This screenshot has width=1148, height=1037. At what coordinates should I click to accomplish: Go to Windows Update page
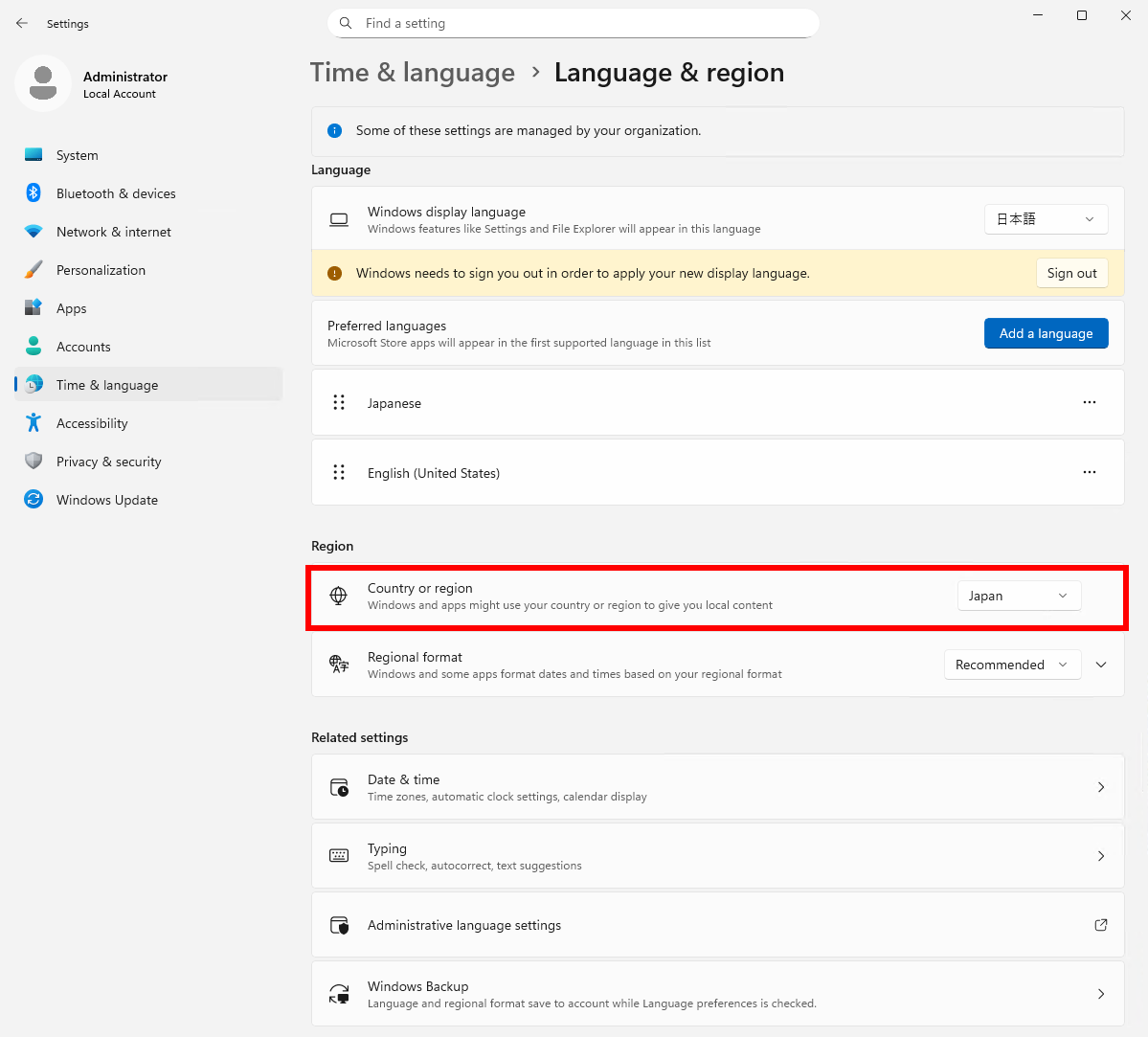click(x=148, y=500)
